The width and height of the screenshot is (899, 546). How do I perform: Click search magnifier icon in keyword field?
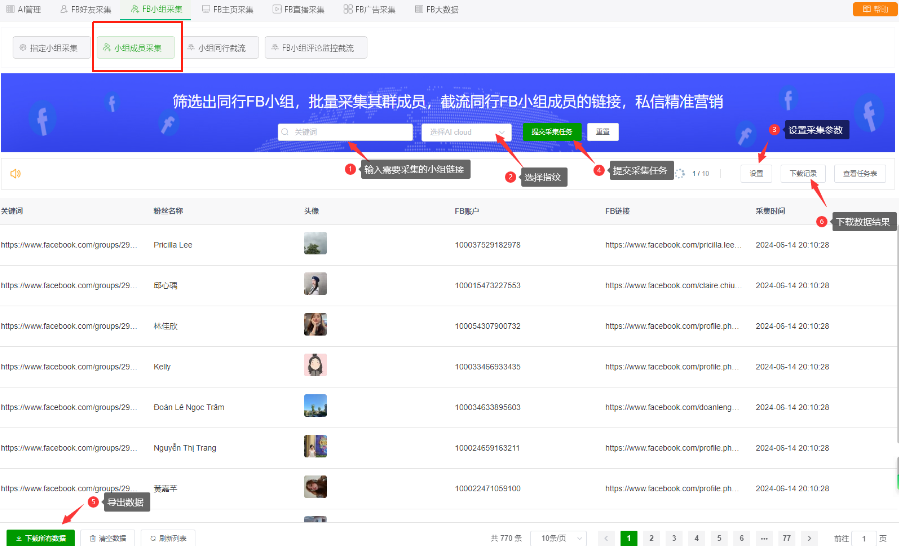point(285,132)
